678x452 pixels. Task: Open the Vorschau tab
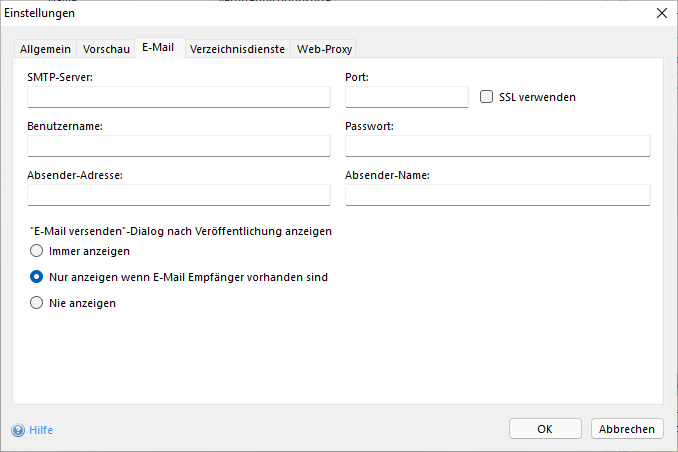click(106, 49)
